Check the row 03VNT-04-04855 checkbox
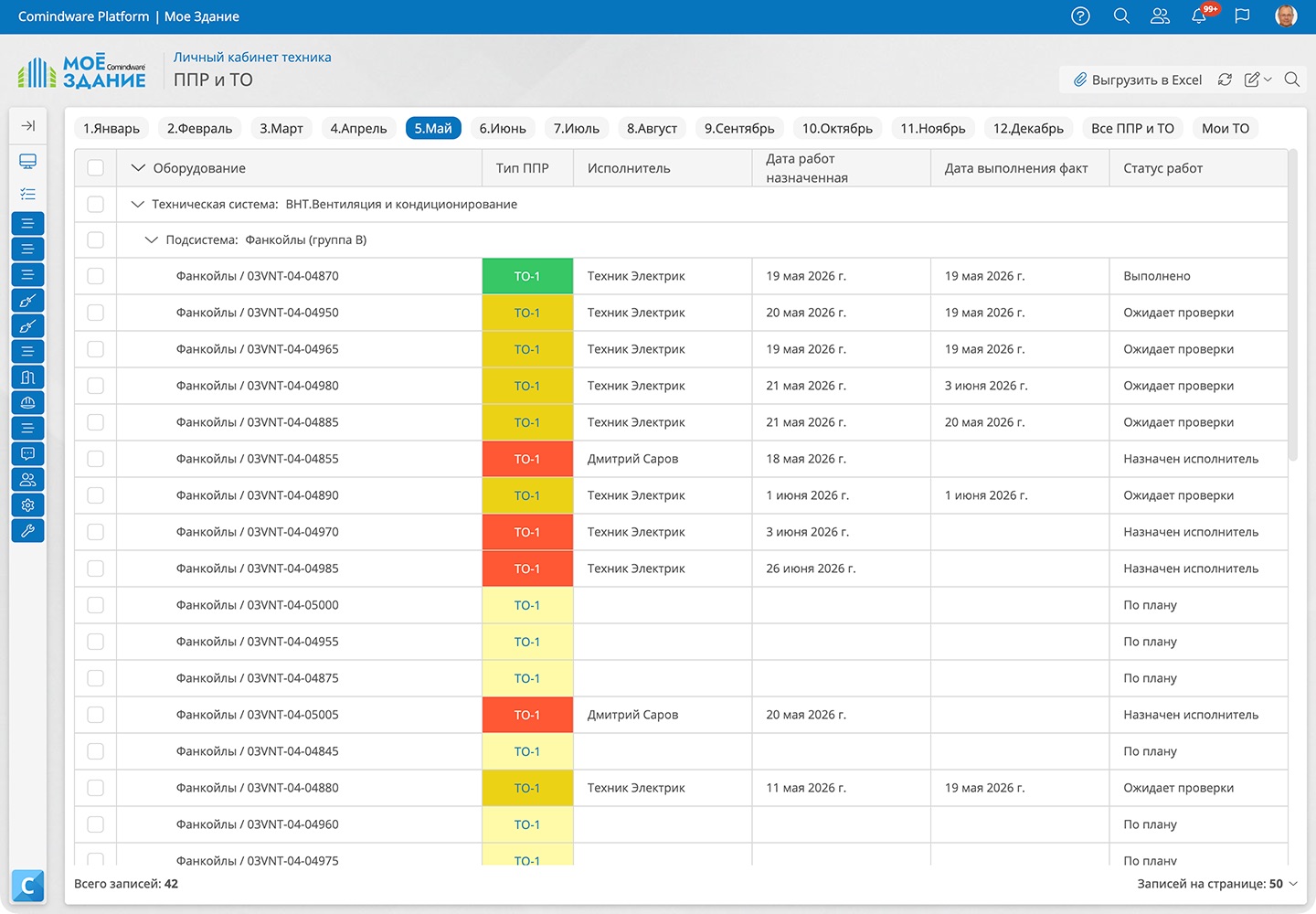 coord(95,459)
